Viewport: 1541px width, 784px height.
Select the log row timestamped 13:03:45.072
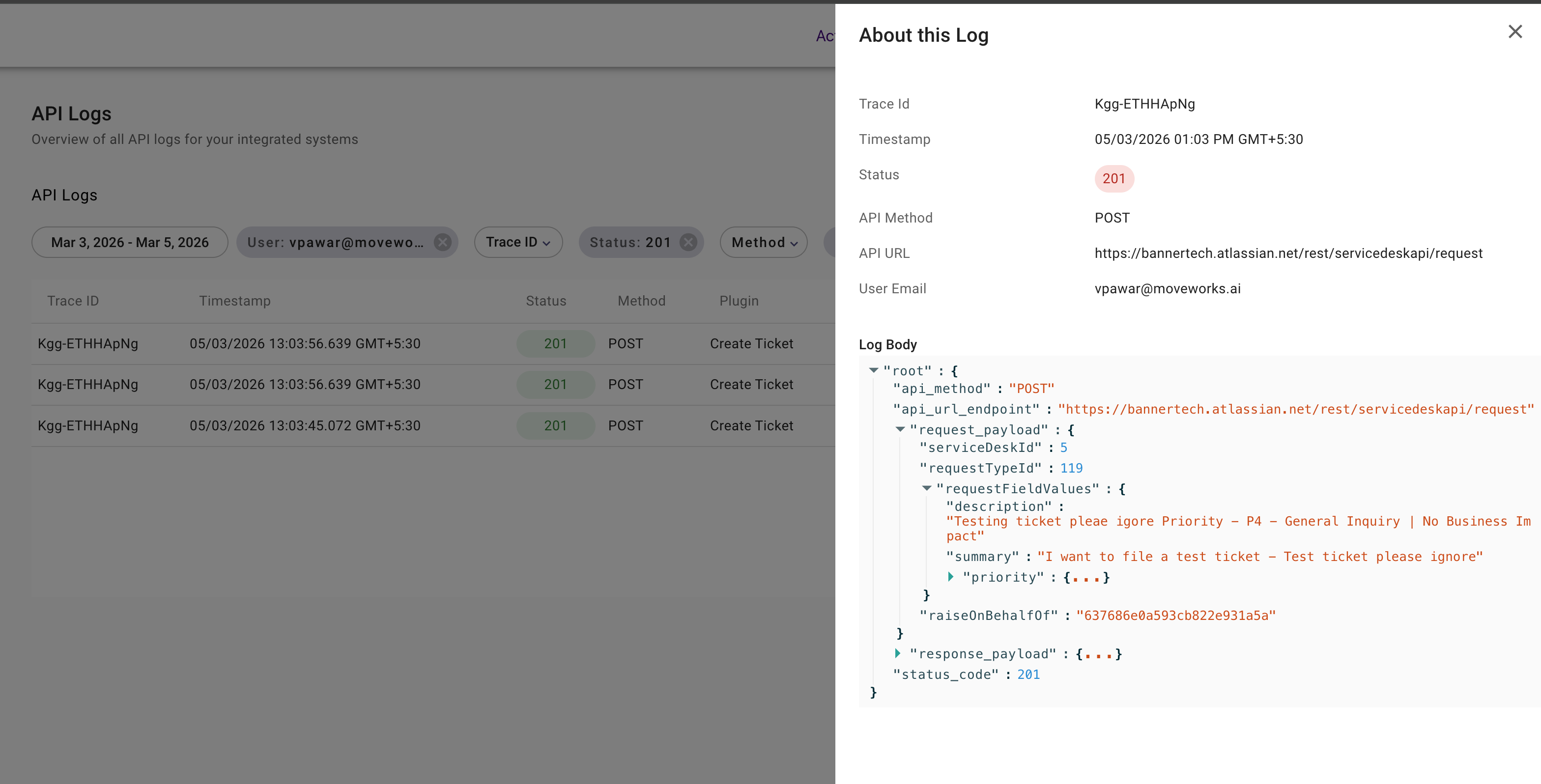coord(305,426)
